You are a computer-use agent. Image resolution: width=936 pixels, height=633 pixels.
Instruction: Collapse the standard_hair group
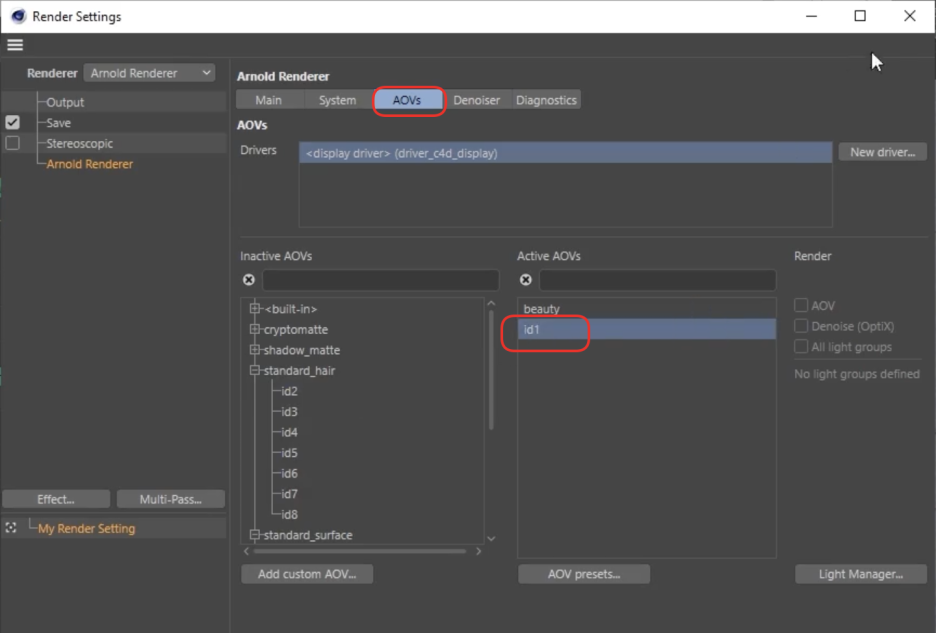(x=255, y=370)
